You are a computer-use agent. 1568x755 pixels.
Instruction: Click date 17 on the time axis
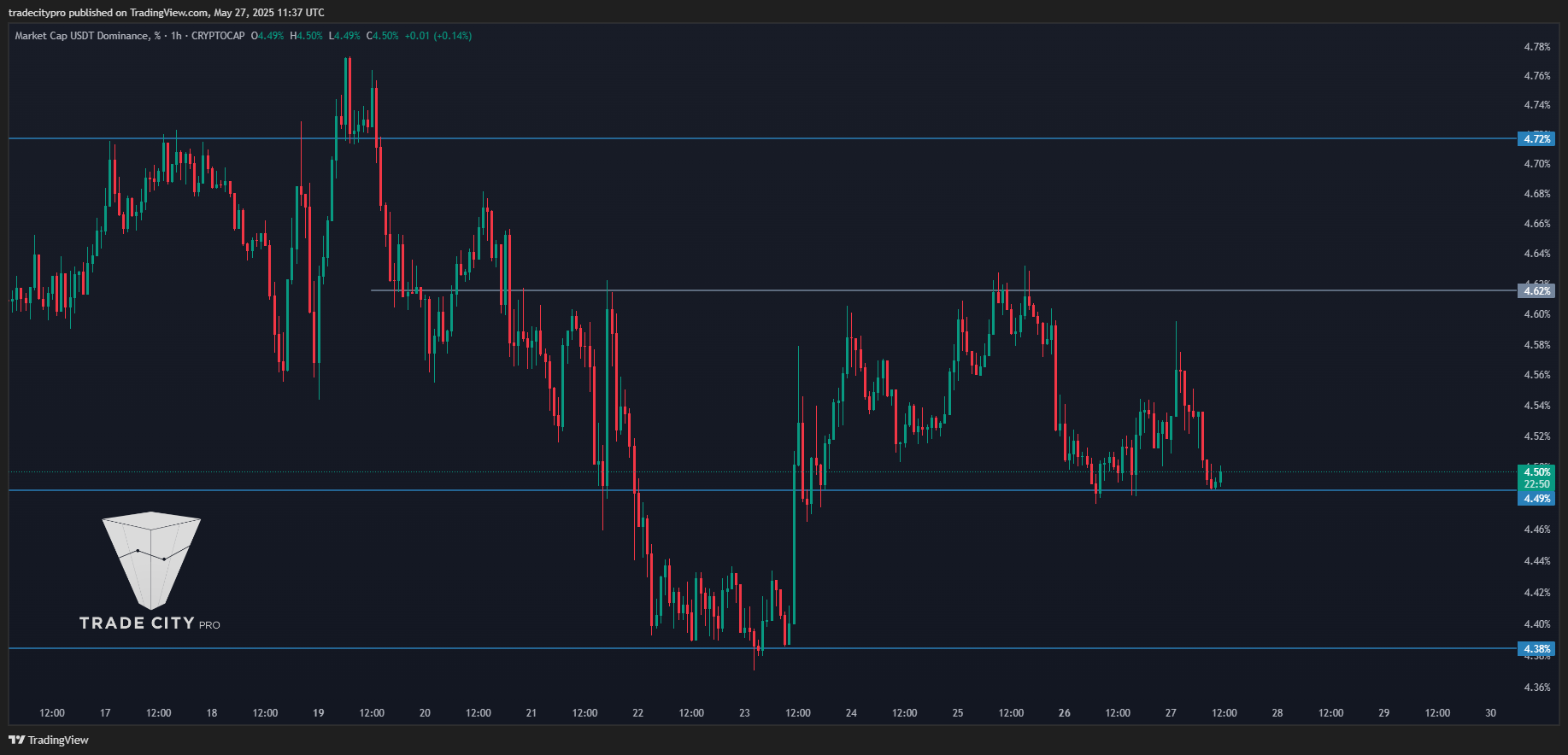[105, 713]
